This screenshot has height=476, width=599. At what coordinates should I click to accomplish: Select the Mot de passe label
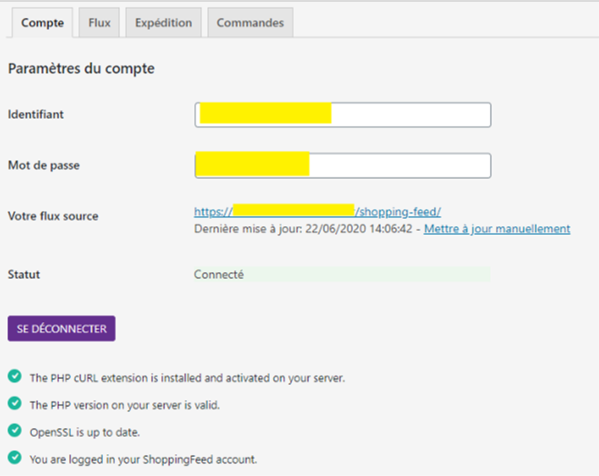point(44,165)
